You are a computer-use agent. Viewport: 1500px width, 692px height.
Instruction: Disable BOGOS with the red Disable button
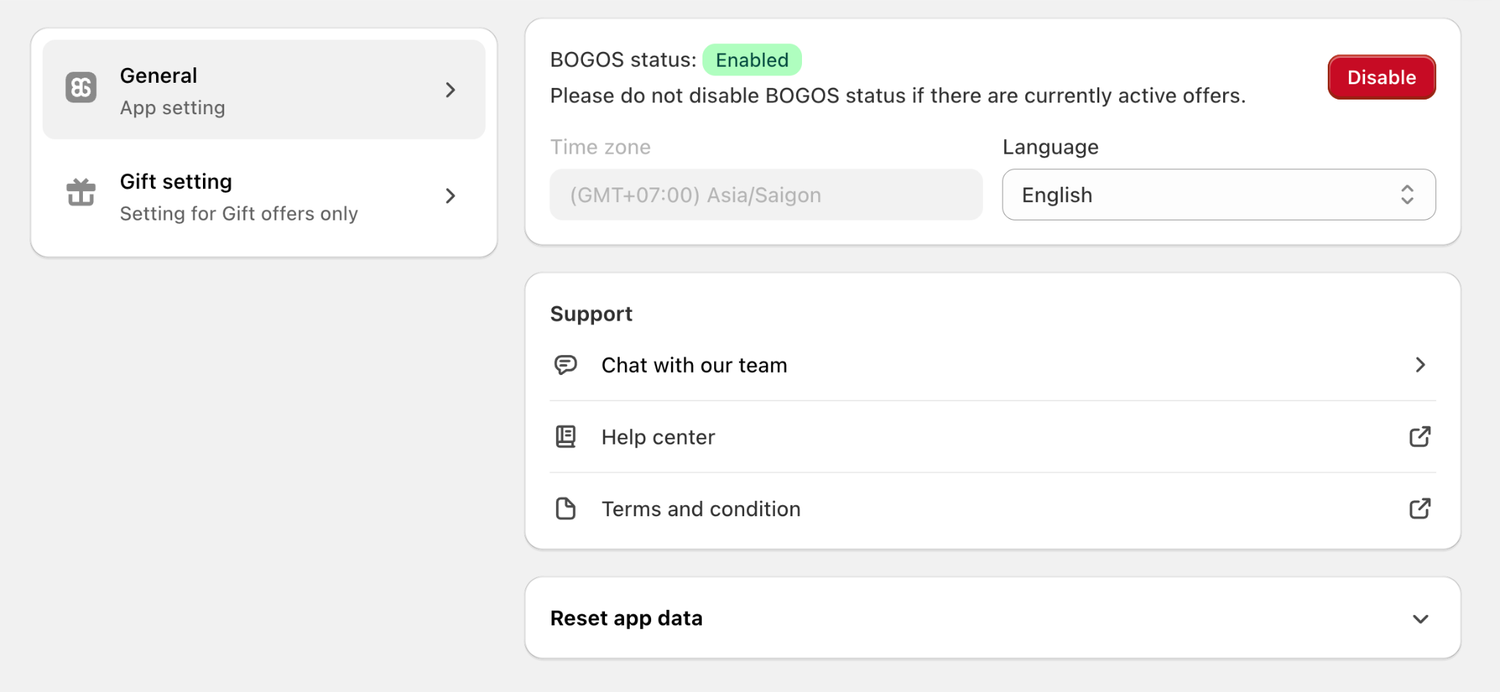click(x=1381, y=77)
